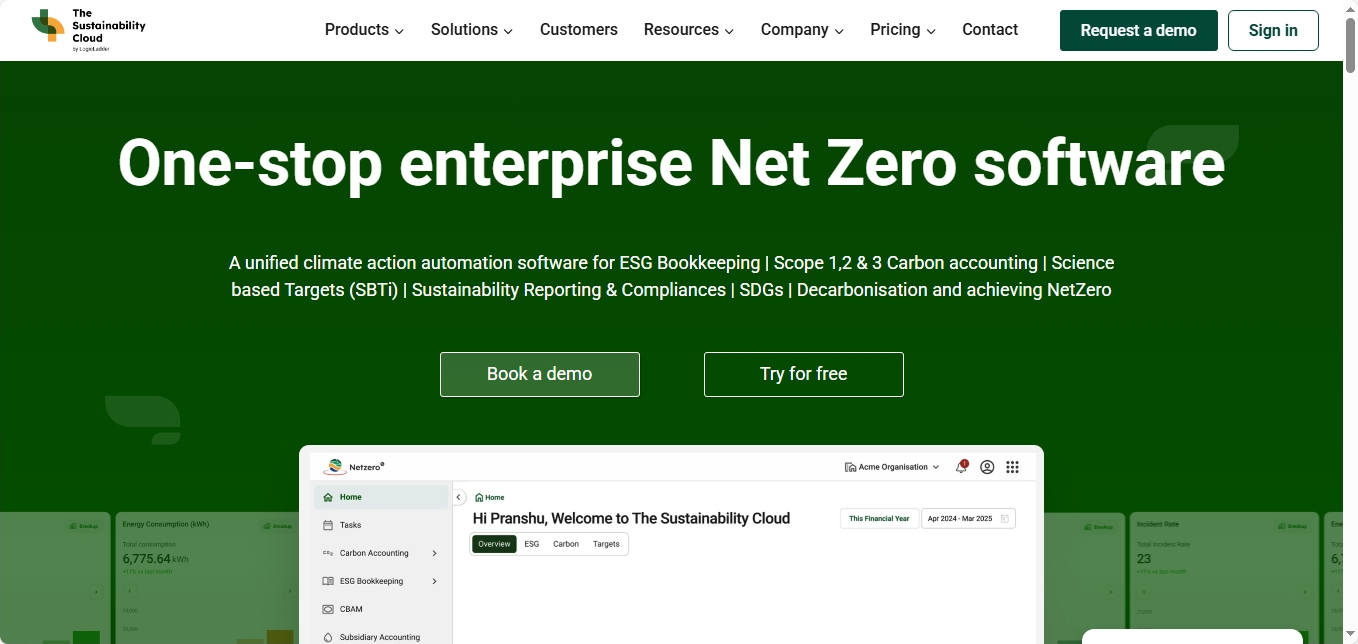Viewport: 1358px width, 644px height.
Task: Expand the ESG Bookkeeping submenu chevron
Action: point(435,581)
